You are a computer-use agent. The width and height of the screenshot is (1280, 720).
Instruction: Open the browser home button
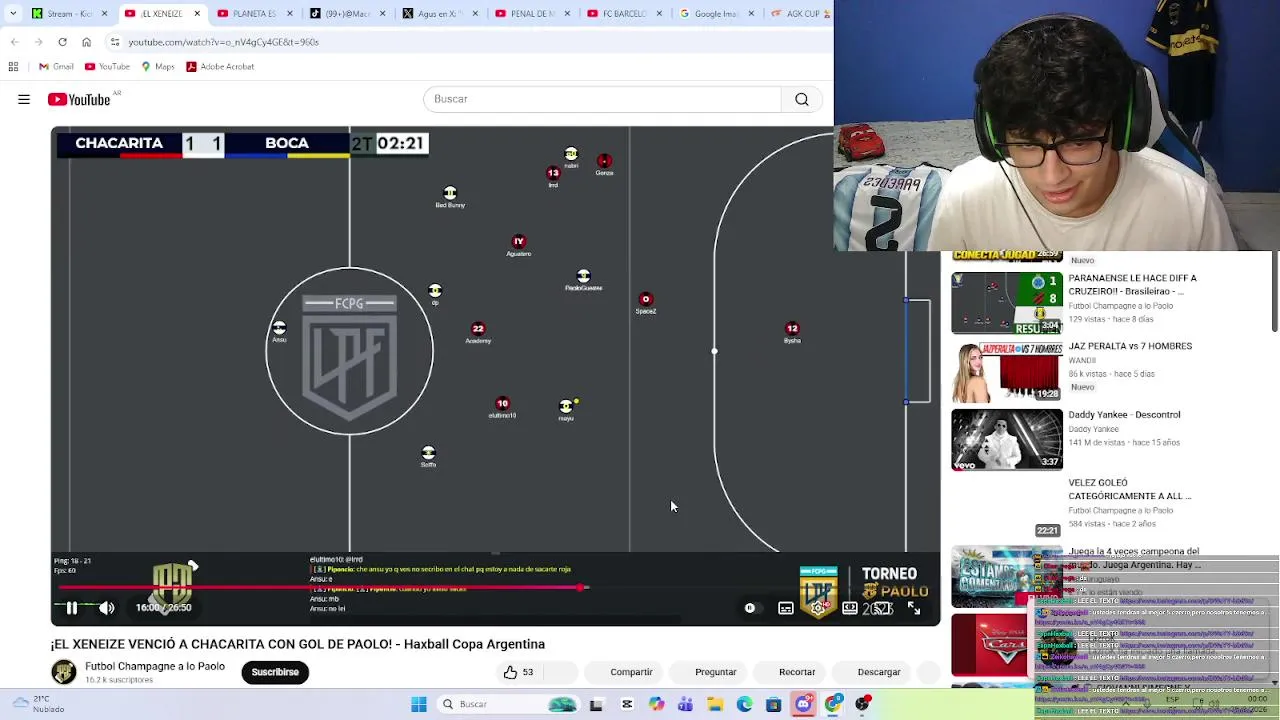pos(86,42)
